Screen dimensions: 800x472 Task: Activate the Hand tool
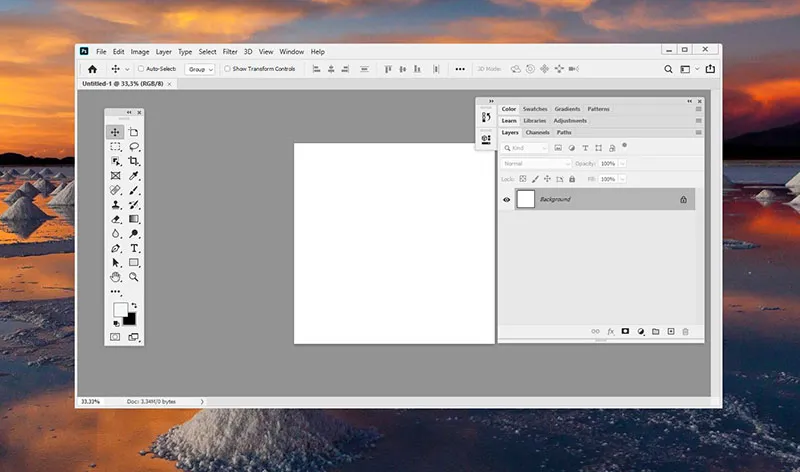115,277
